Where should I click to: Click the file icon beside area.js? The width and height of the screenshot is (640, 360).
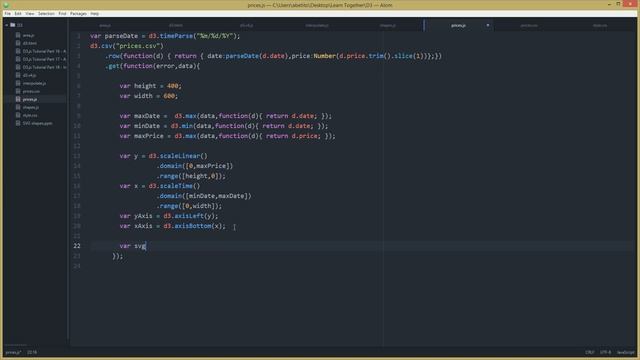pyautogui.click(x=18, y=36)
